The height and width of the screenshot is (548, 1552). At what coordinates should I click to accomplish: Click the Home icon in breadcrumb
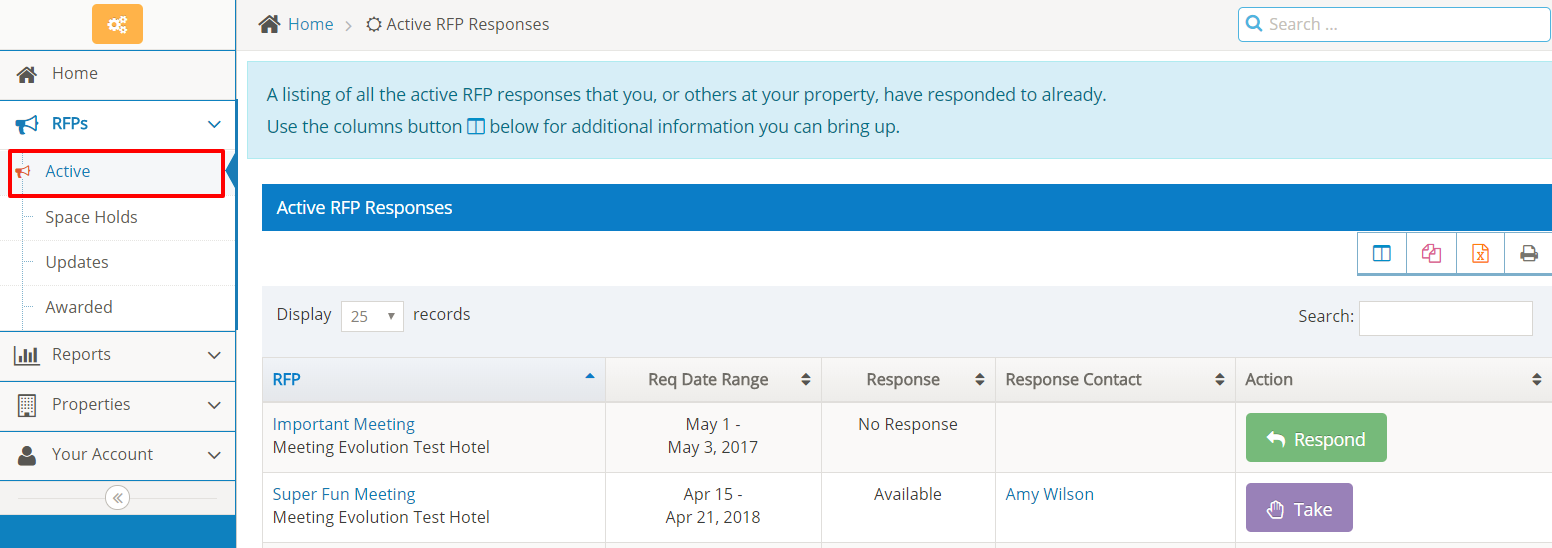coord(269,24)
